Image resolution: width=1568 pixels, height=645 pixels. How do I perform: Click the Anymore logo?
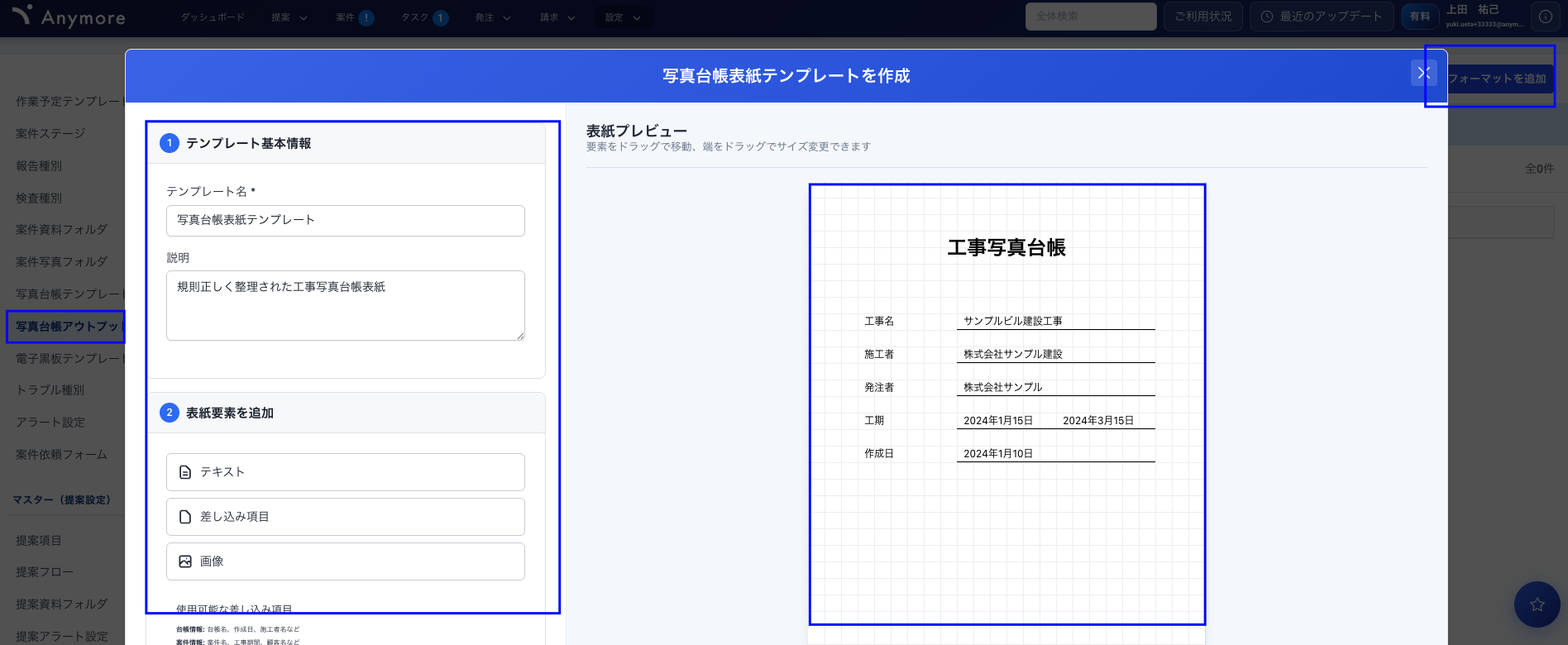point(69,17)
